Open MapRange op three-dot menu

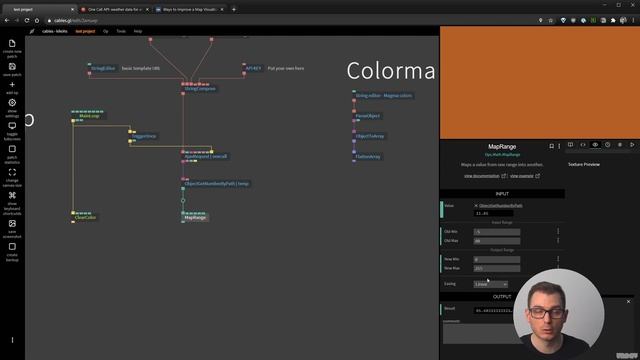[559, 146]
